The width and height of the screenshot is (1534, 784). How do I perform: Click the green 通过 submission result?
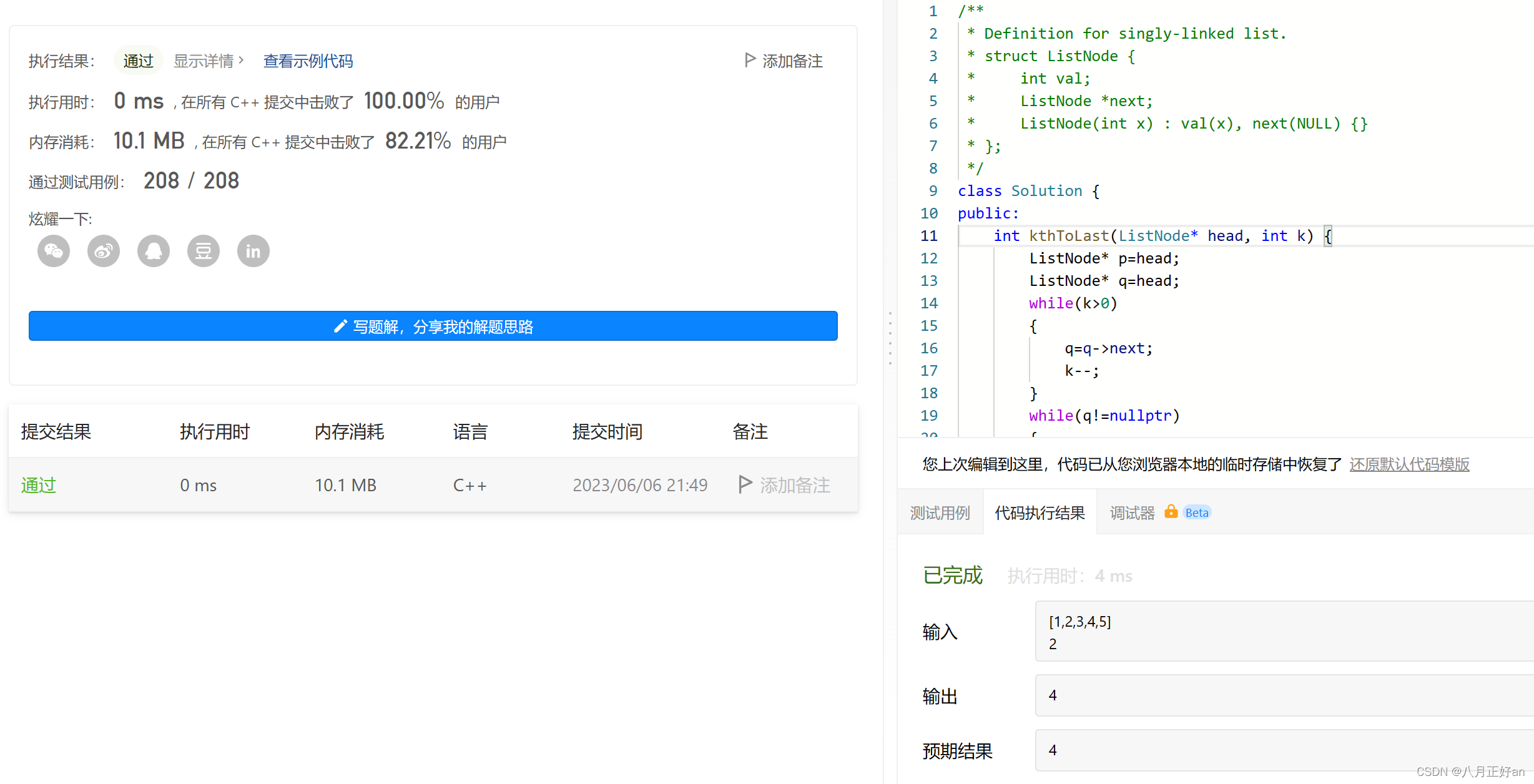(x=39, y=485)
